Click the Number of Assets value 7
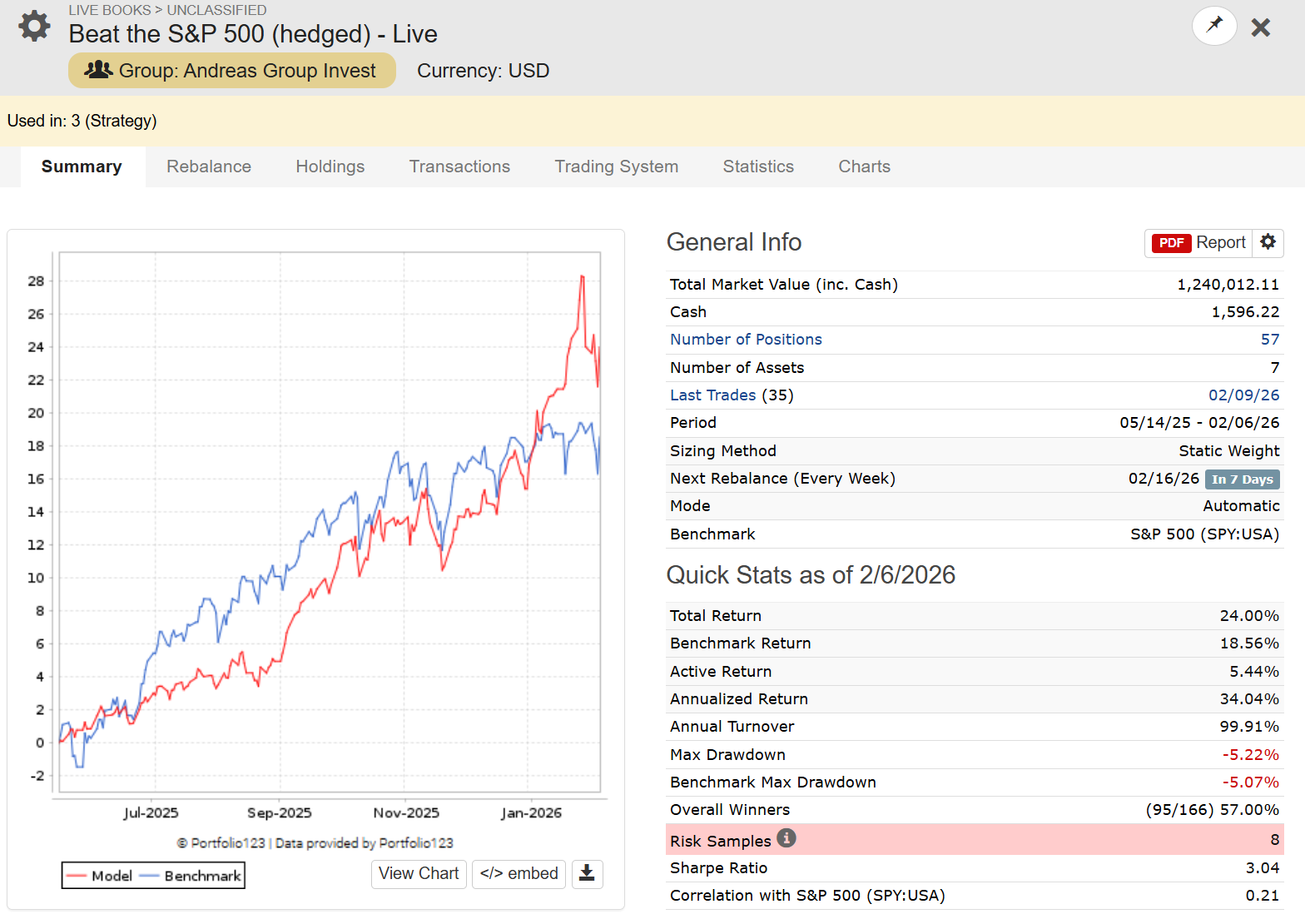 coord(1275,368)
